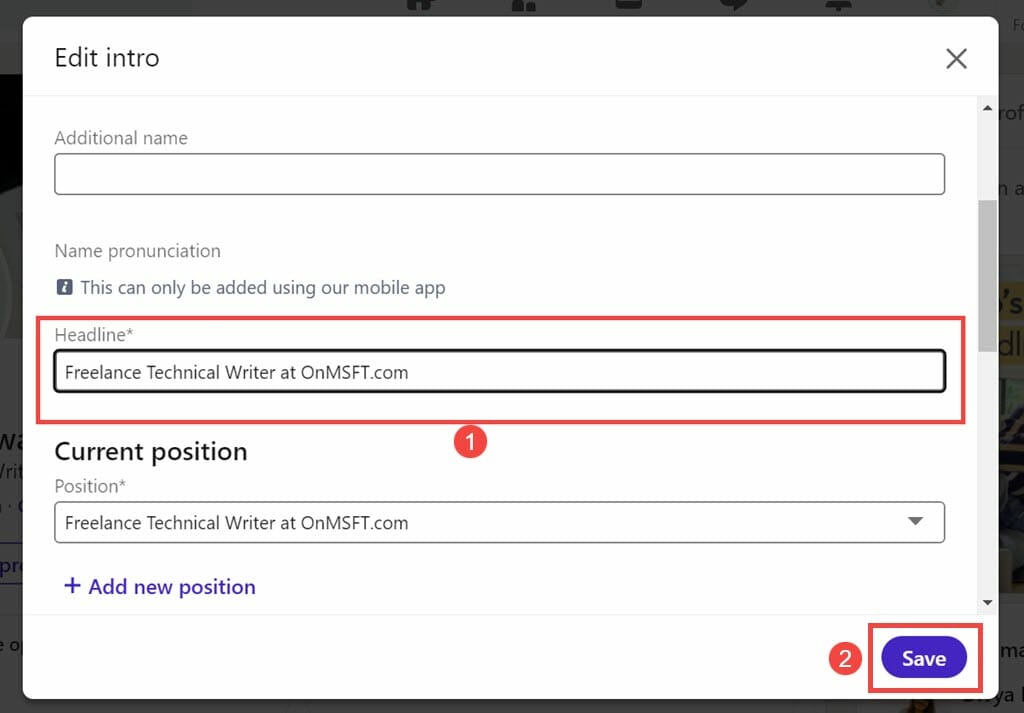Focus the Additional name text field
The width and height of the screenshot is (1024, 713).
500,174
